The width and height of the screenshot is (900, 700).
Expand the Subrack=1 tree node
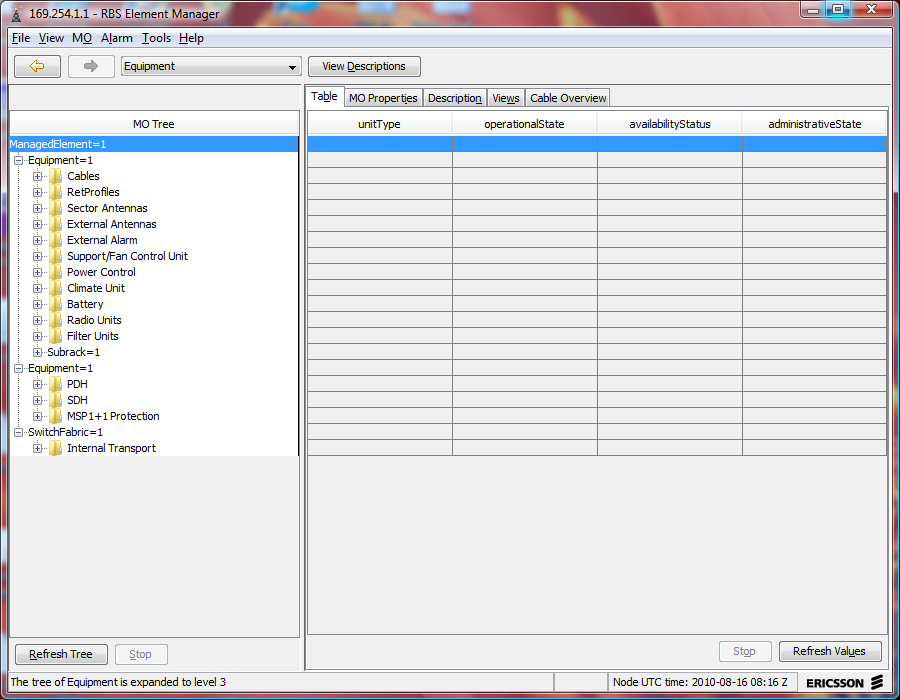pyautogui.click(x=37, y=352)
